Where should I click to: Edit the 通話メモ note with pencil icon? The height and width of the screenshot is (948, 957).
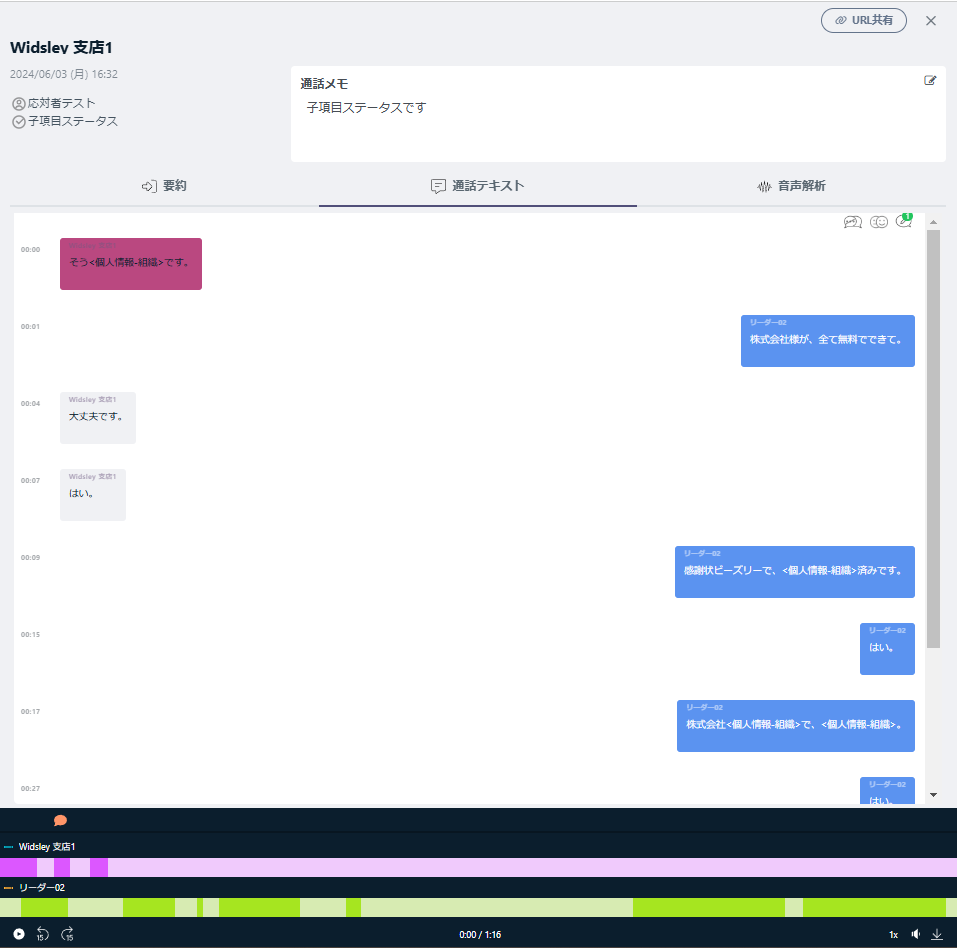point(930,81)
